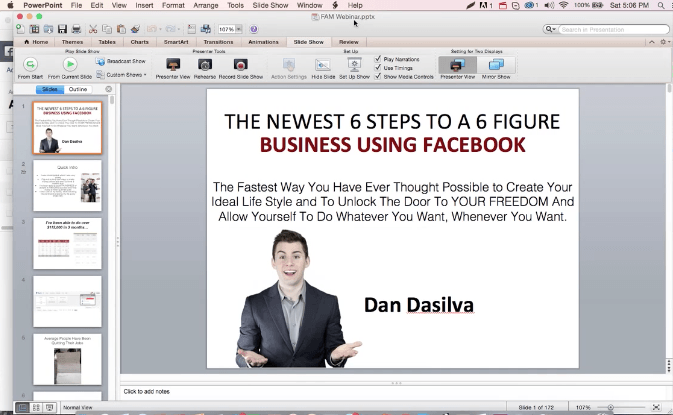Open Redo history dropdown arrow

[x=179, y=29]
